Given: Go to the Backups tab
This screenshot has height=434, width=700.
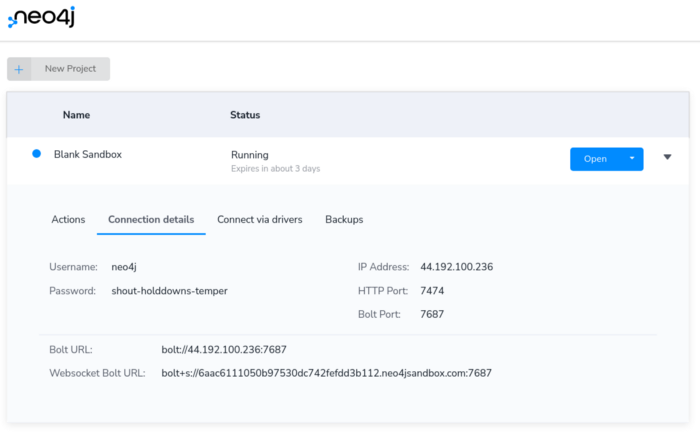Looking at the screenshot, I should 344,220.
